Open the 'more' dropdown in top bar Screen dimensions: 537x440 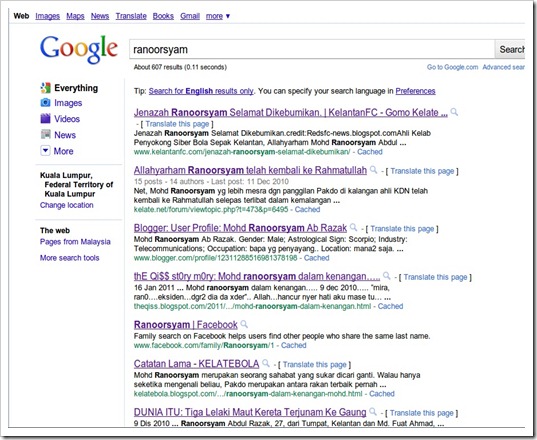tap(218, 16)
